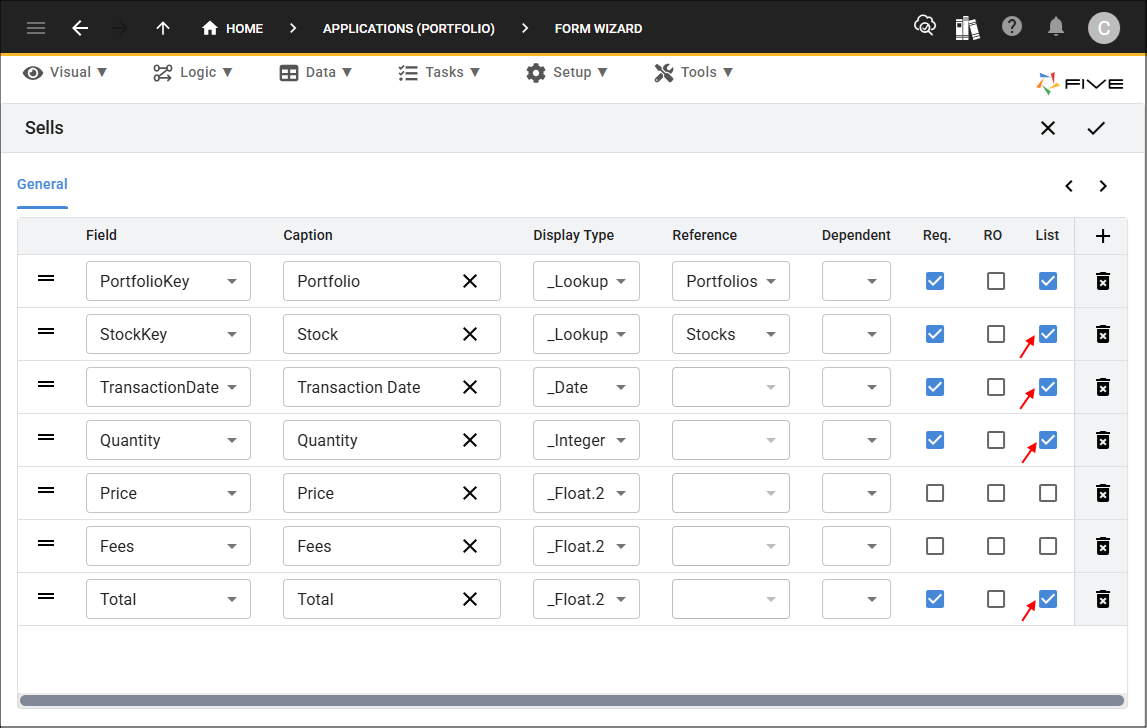Grab the PortfolioKey row reorder handle
Image resolution: width=1147 pixels, height=728 pixels.
[x=46, y=278]
